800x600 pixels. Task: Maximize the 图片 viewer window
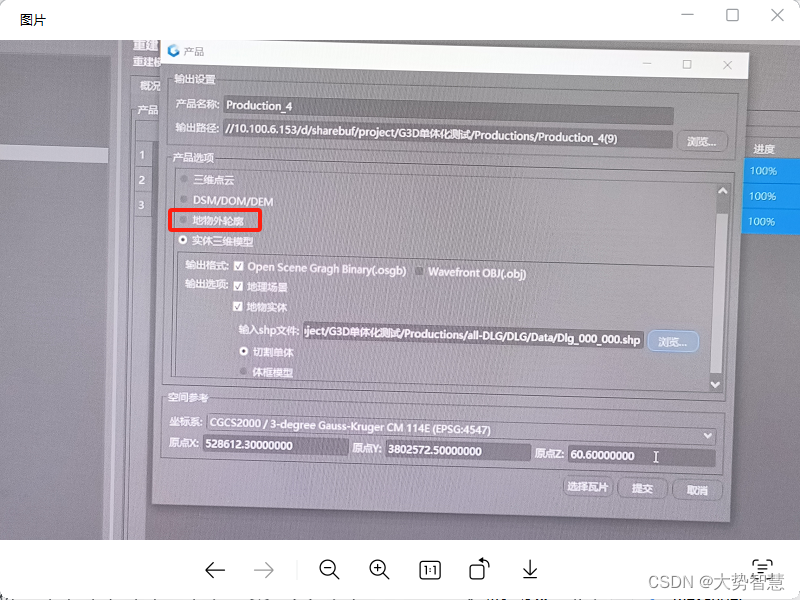click(732, 15)
